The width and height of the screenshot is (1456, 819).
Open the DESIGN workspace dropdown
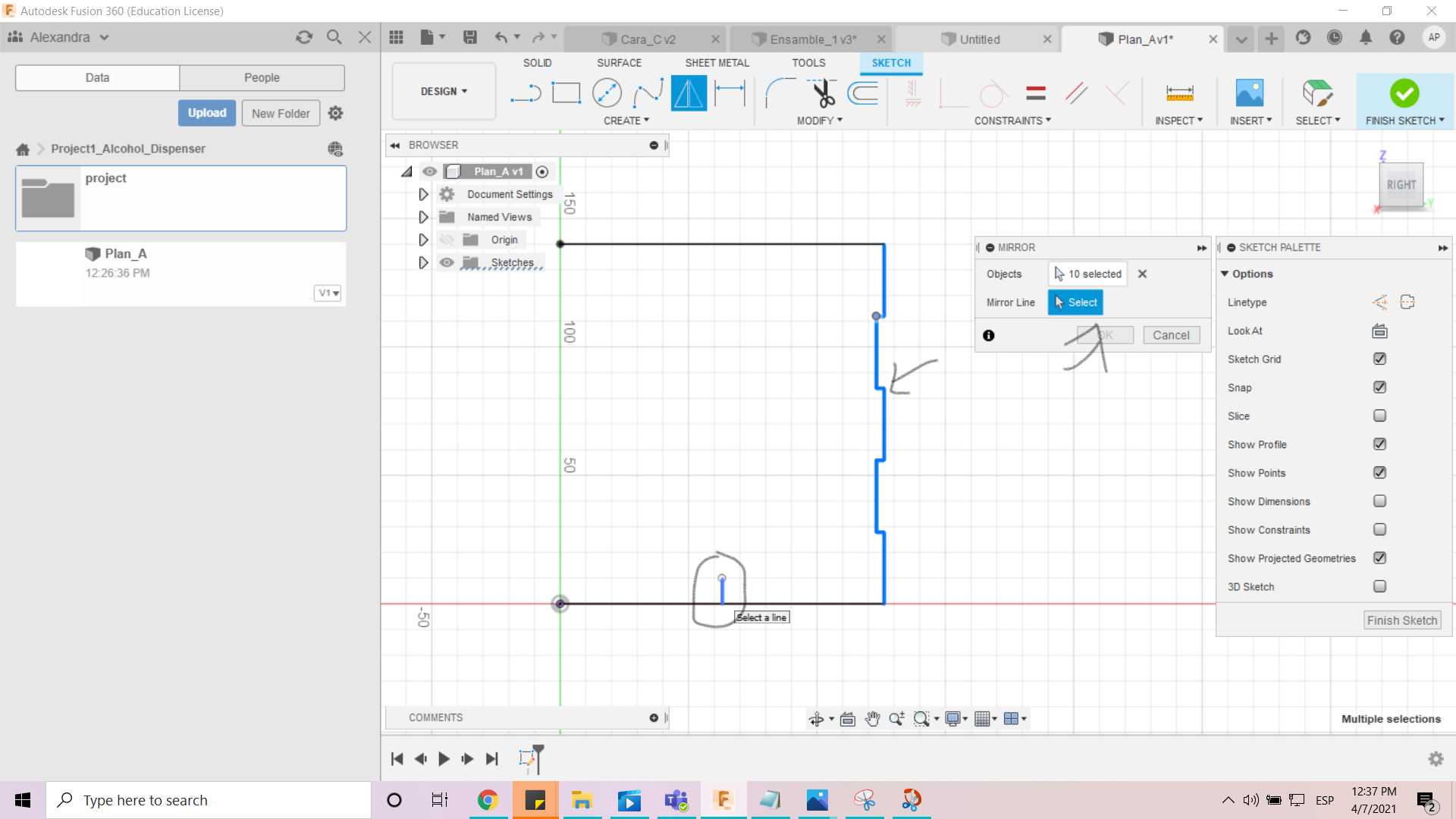coord(444,91)
